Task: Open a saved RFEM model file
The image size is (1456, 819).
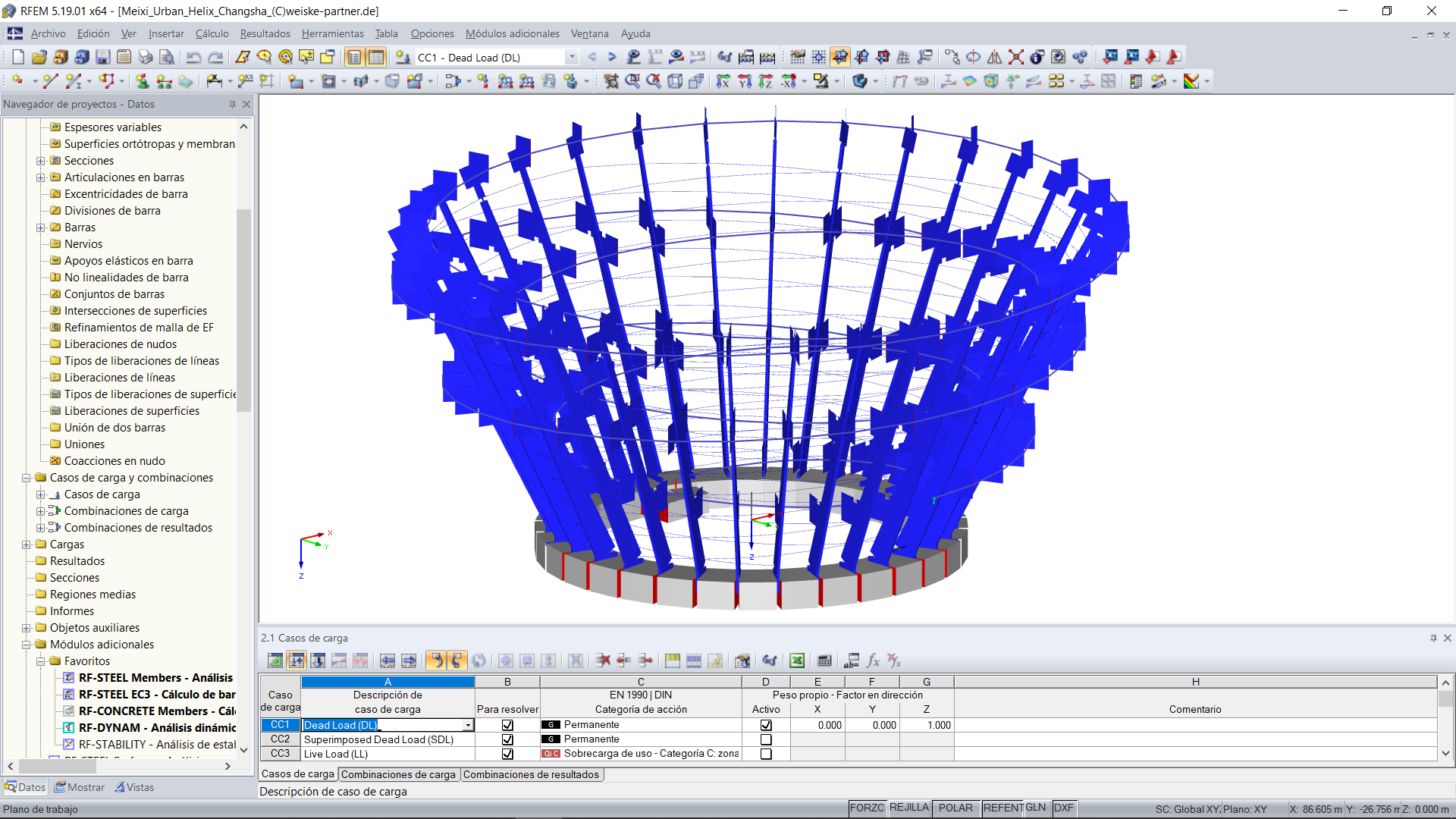Action: pos(39,57)
